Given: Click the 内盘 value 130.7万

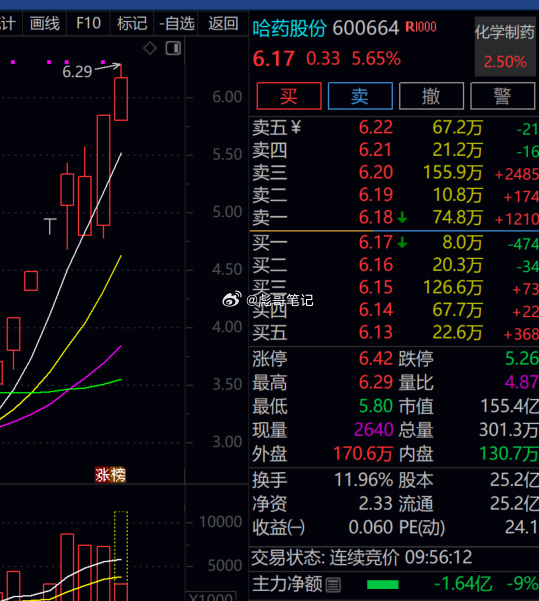Looking at the screenshot, I should coord(509,454).
